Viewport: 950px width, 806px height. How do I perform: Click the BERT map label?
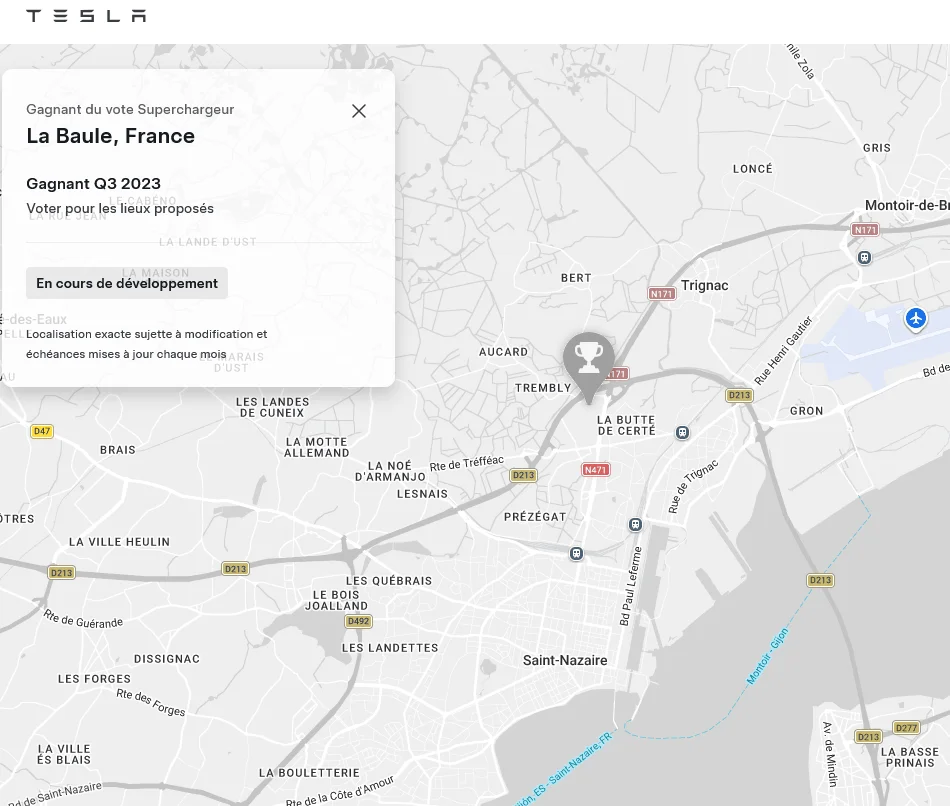(576, 278)
